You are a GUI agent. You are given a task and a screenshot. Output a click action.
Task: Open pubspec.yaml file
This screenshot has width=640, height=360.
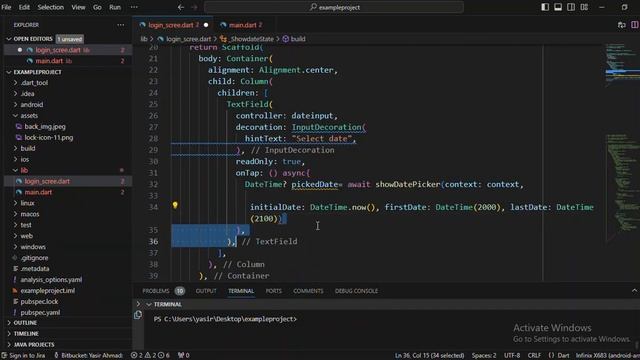[40, 312]
